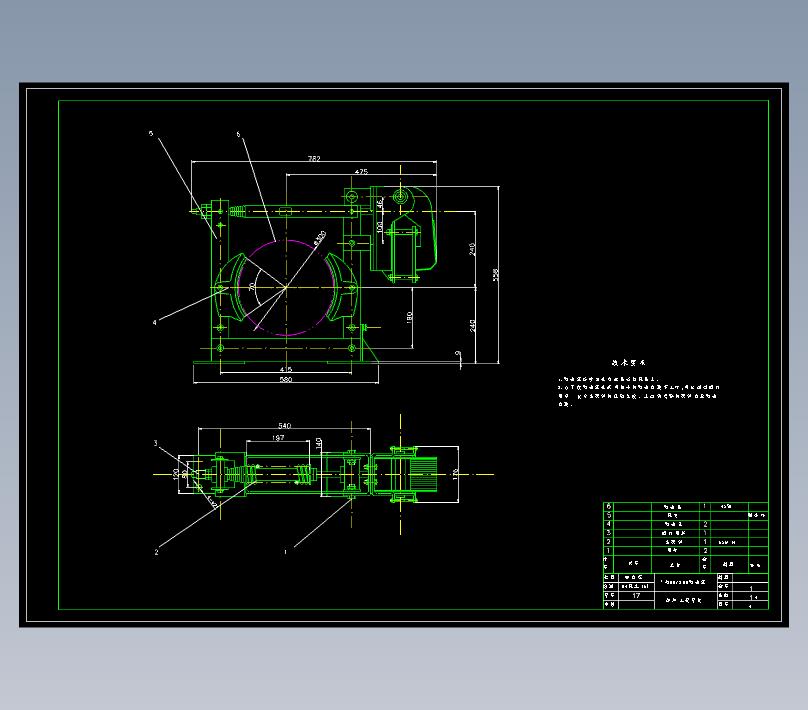Select the 180 vertical dimension text

(x=409, y=317)
